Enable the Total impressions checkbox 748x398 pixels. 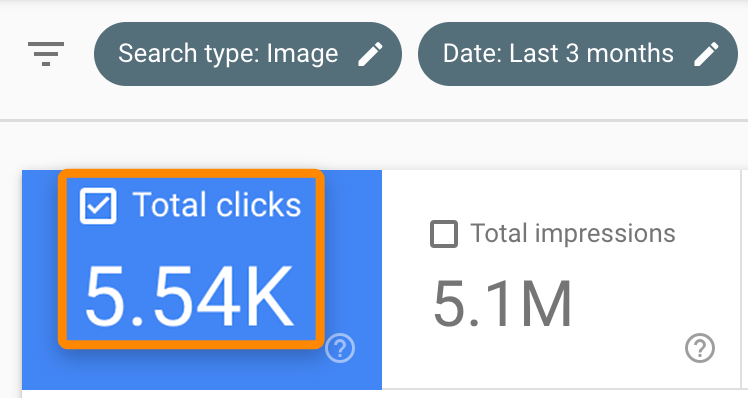point(444,234)
